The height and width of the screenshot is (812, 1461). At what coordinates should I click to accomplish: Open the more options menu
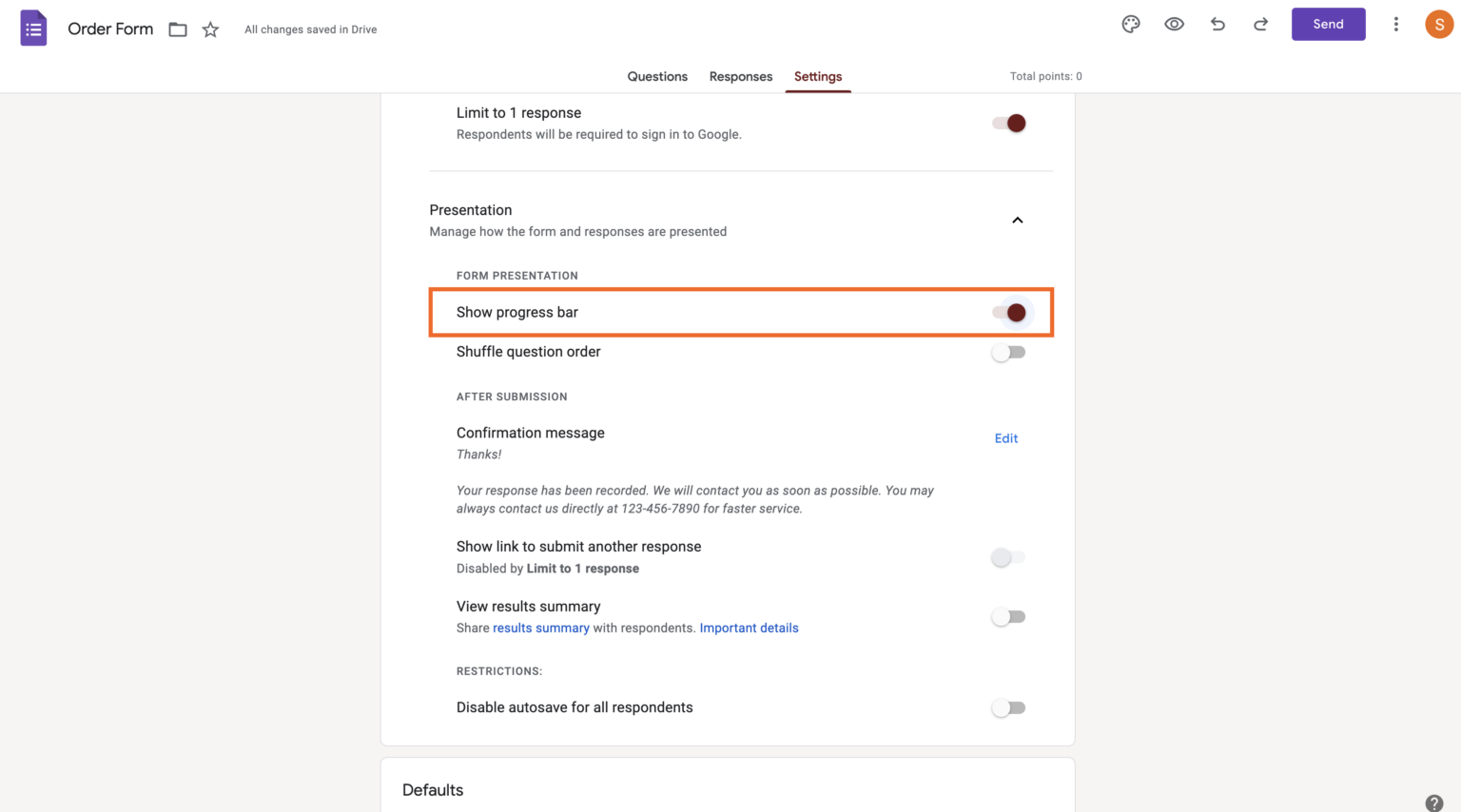(x=1395, y=24)
